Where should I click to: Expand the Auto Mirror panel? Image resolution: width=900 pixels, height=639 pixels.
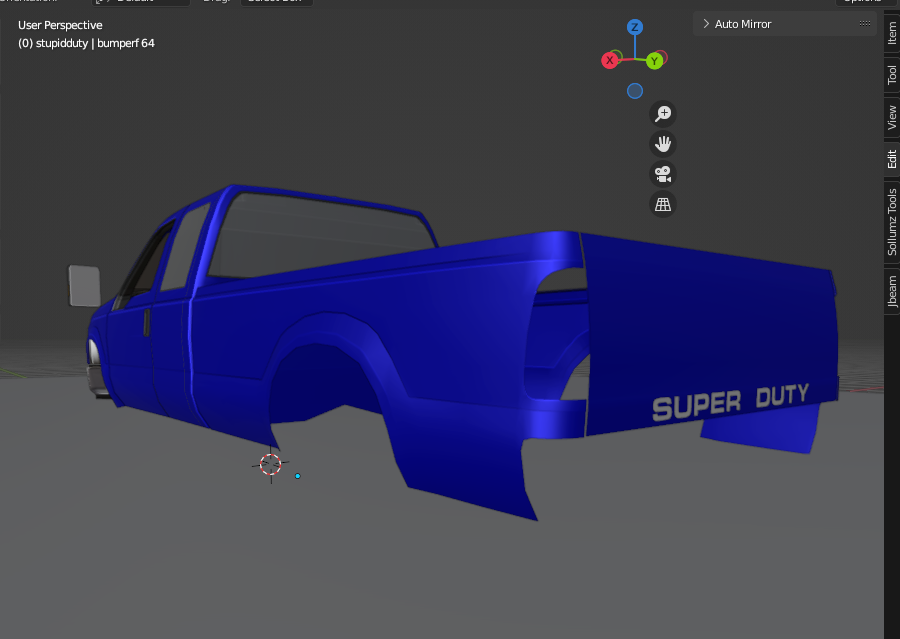(x=706, y=24)
